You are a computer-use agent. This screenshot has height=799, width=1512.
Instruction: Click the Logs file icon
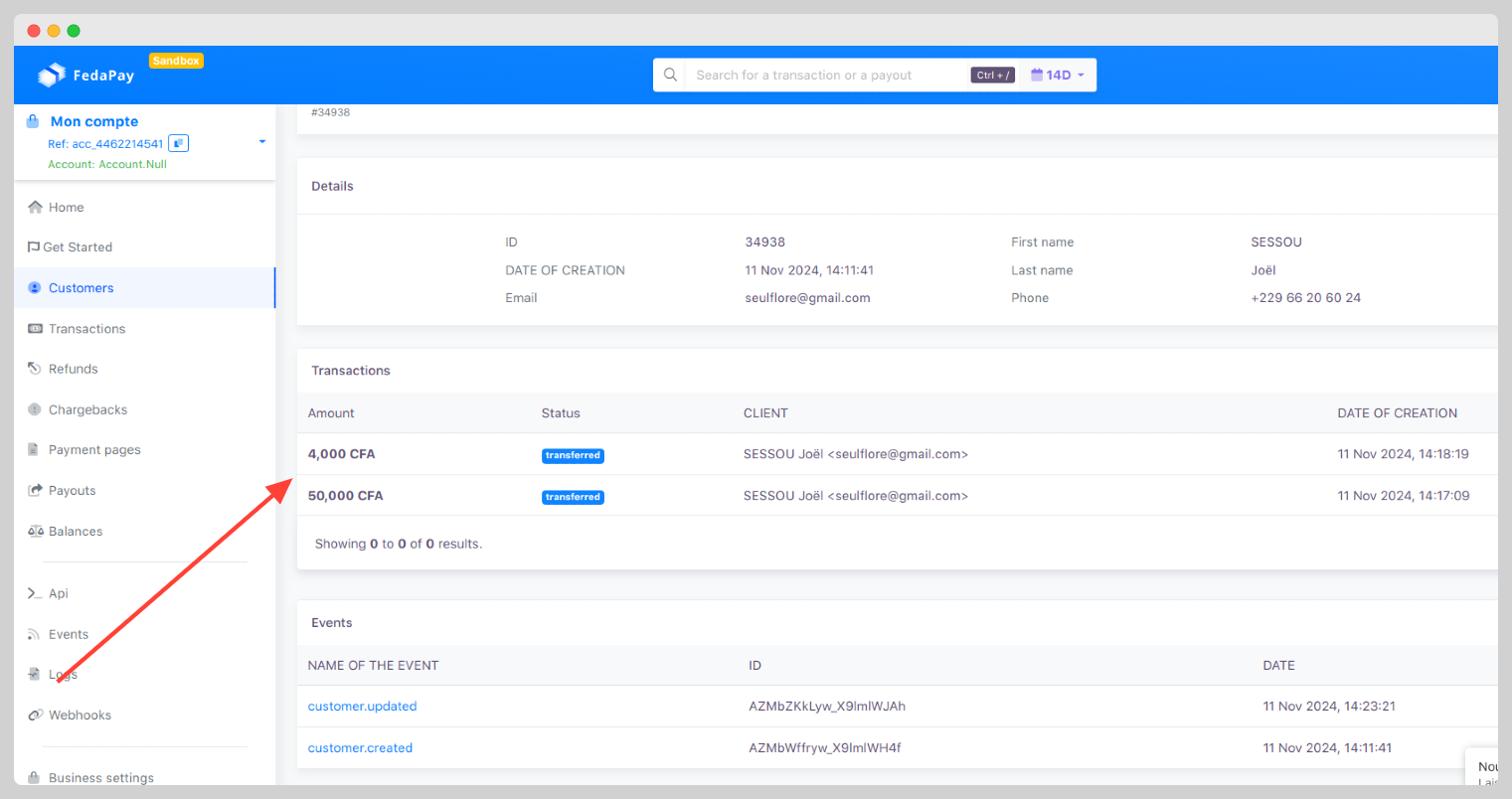(x=34, y=674)
